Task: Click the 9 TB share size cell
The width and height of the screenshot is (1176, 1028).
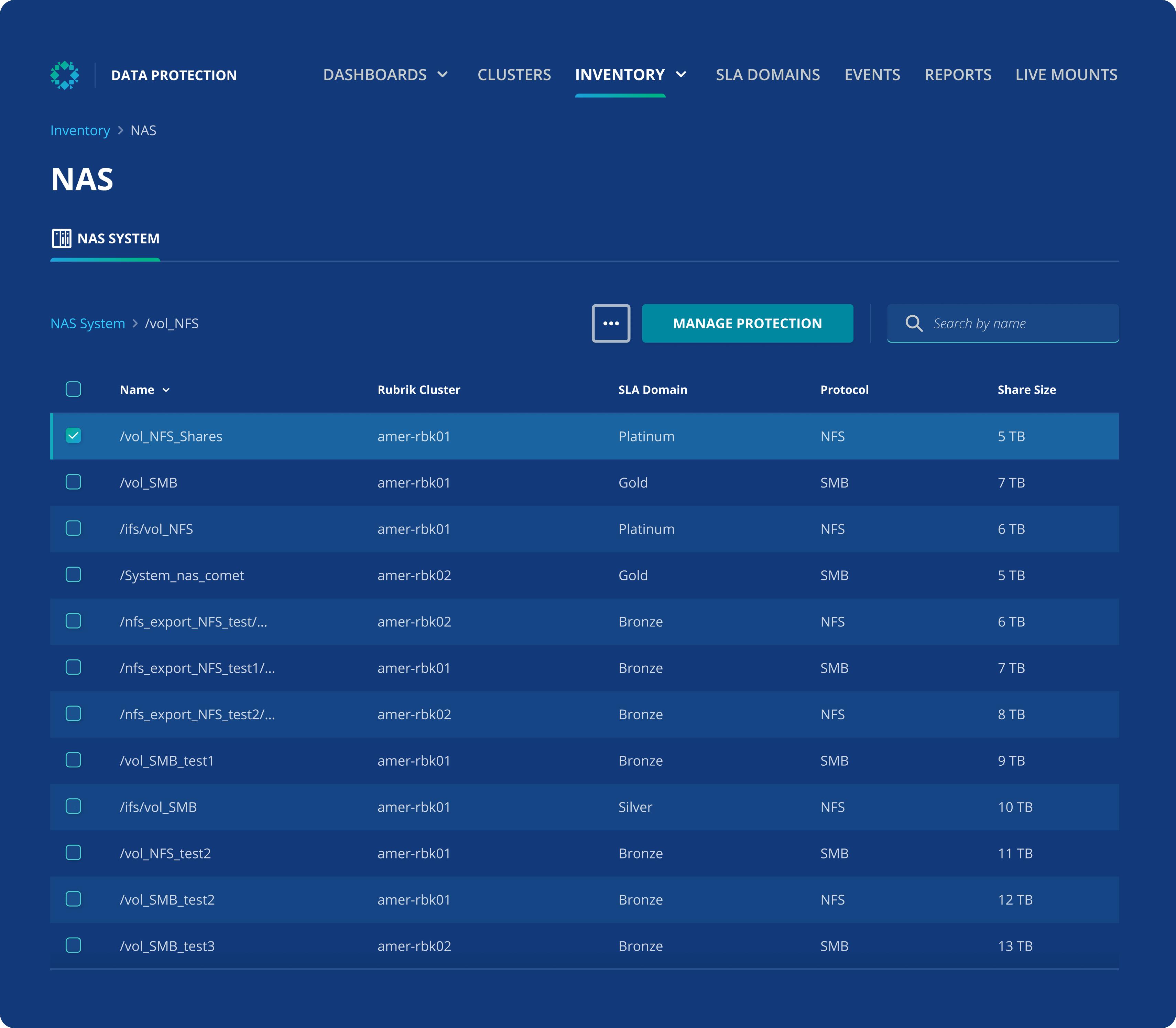Action: [x=1011, y=761]
